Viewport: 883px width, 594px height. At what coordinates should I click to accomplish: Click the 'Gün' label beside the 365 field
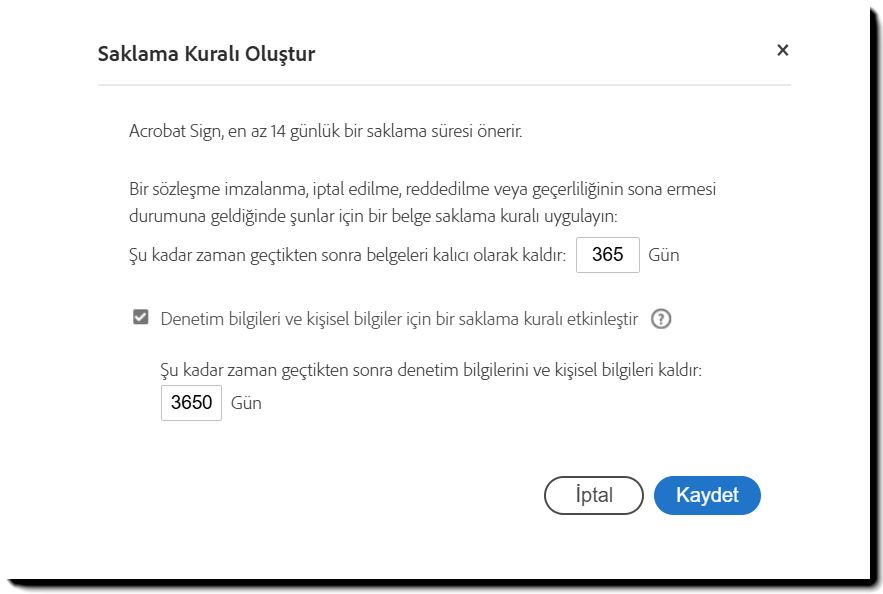point(664,255)
